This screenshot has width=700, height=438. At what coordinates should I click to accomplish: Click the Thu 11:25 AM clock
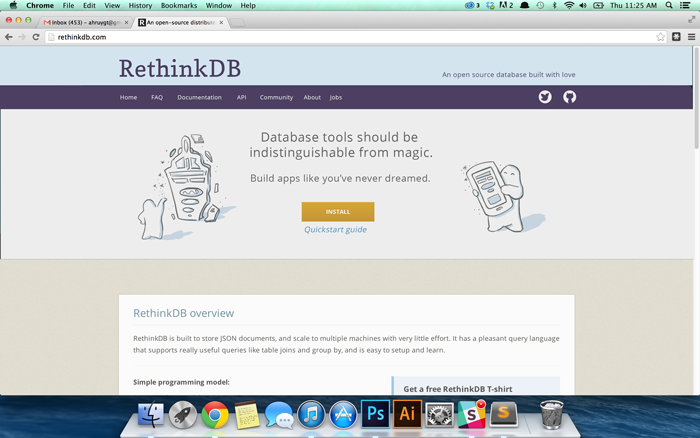pyautogui.click(x=633, y=5)
